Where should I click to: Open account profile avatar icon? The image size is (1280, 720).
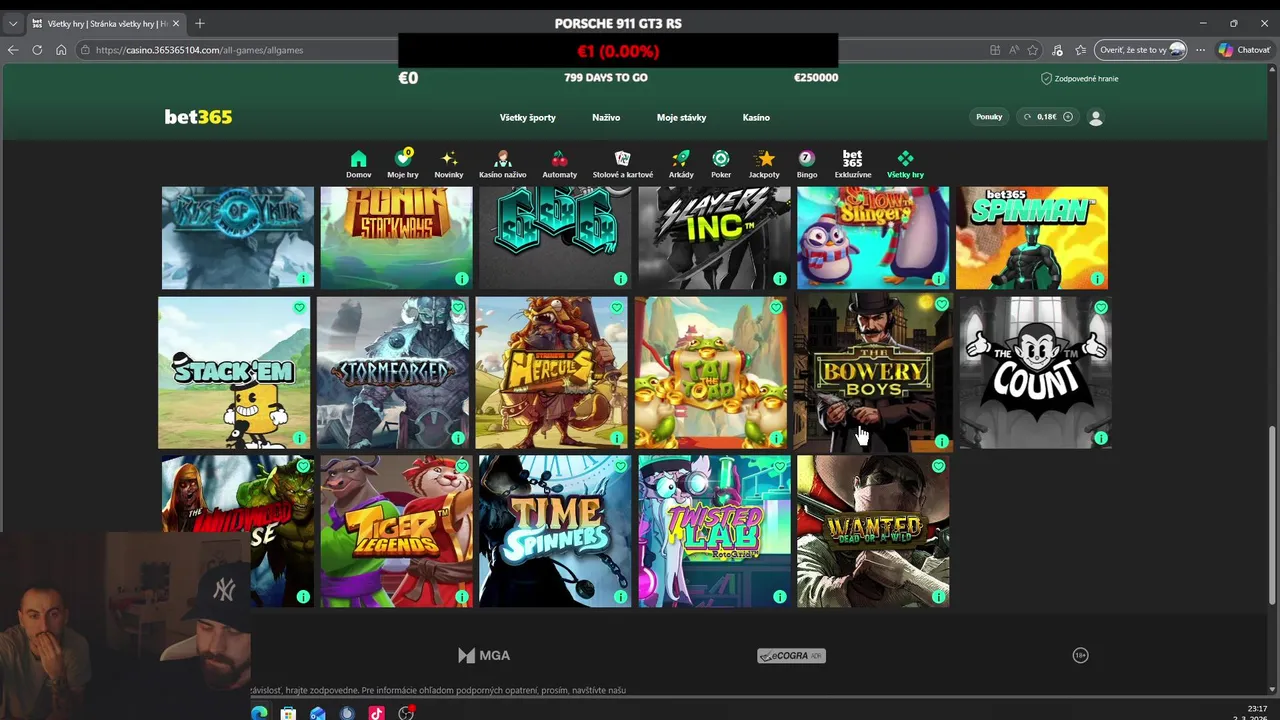click(1096, 117)
